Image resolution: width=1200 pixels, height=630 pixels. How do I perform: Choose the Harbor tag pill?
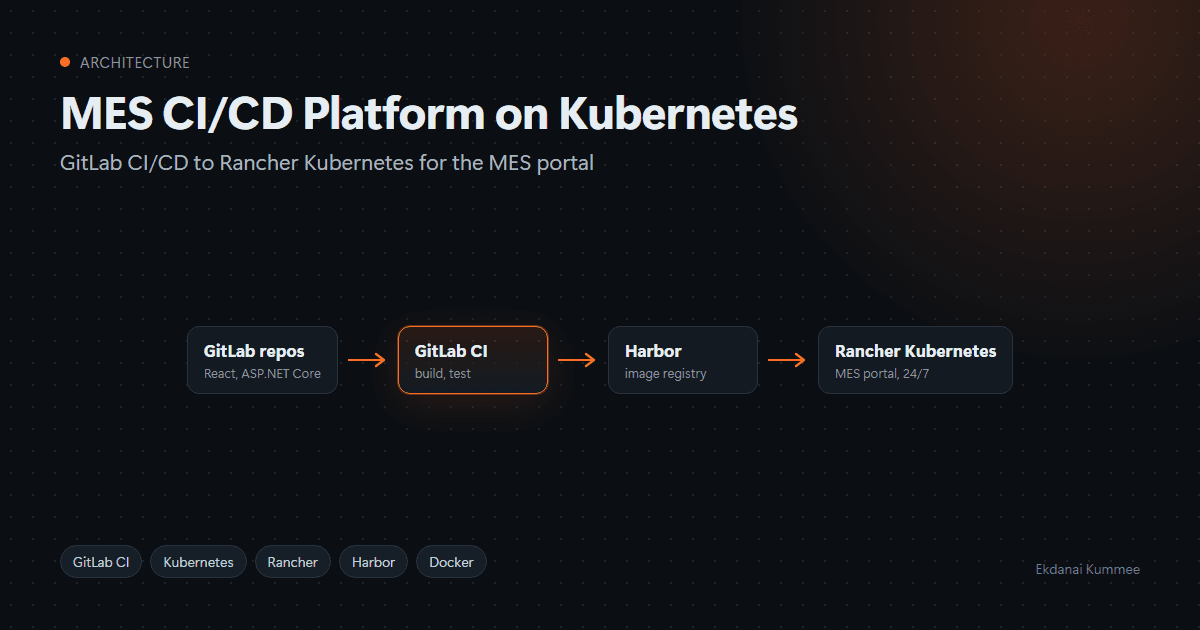pos(373,562)
